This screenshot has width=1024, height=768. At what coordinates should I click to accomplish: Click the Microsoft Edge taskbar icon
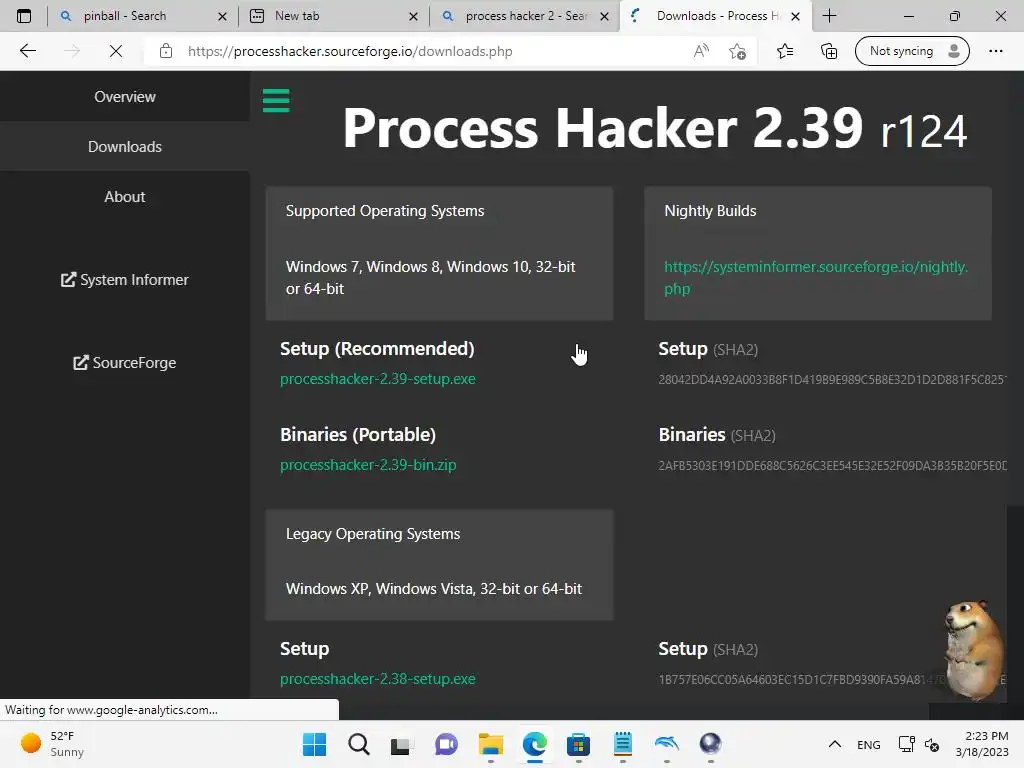[x=534, y=744]
